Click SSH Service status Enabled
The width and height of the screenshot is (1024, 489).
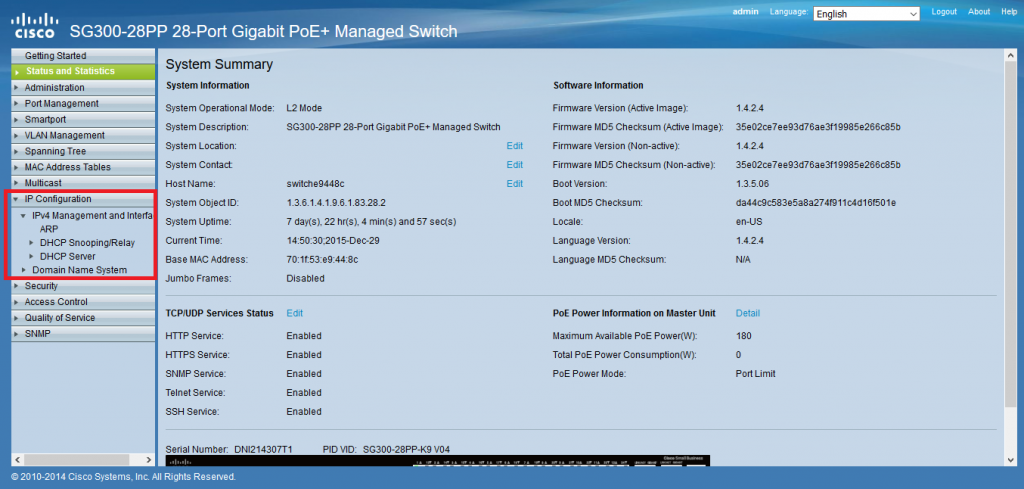(x=304, y=411)
